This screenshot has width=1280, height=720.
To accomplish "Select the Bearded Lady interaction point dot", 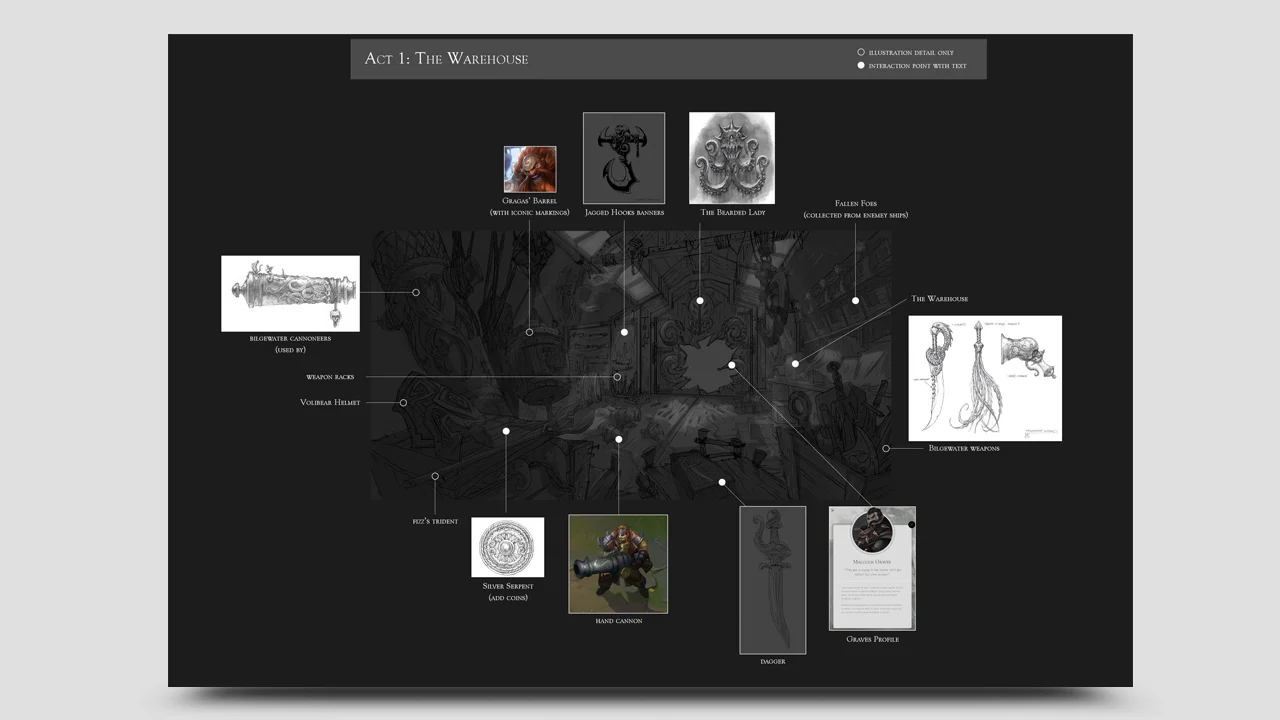I will click(x=700, y=300).
